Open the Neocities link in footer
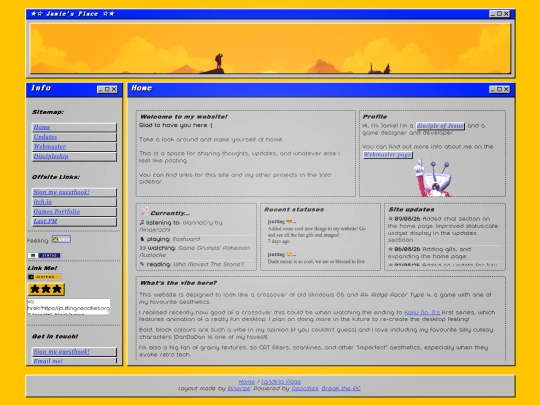Screen dimensions: 540x405 305,388
